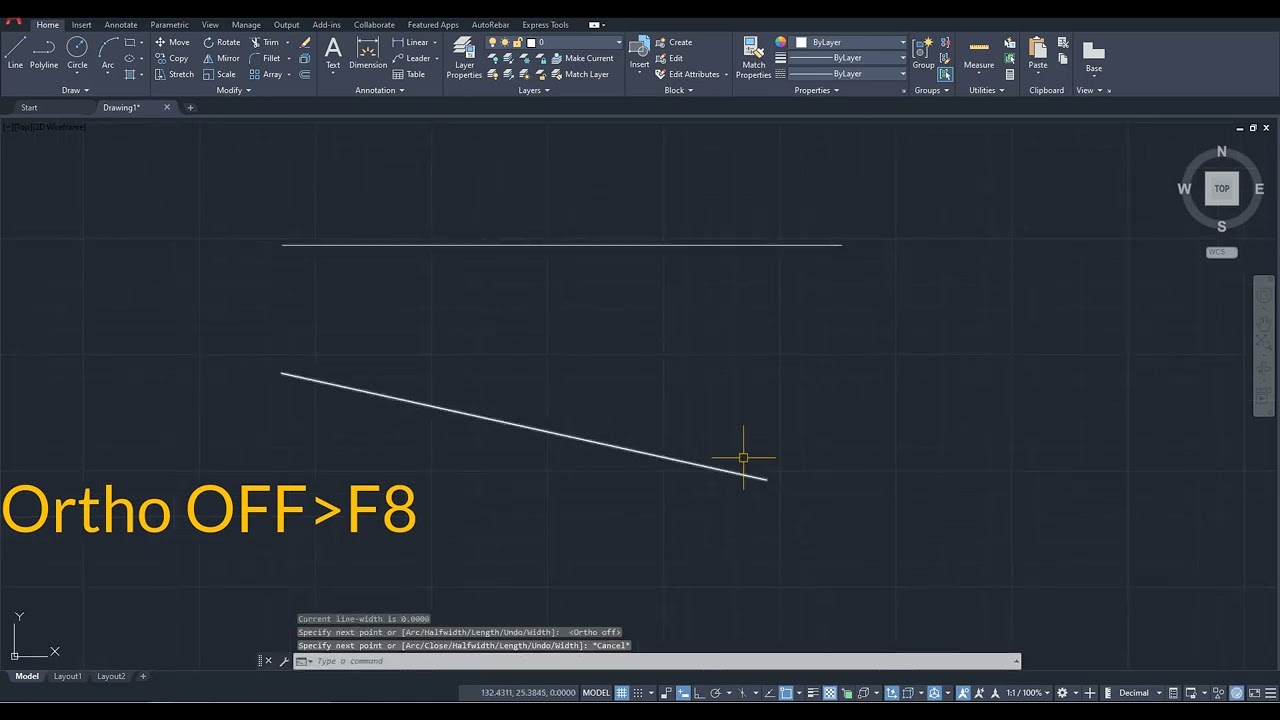
Task: Click MODEL space button in status bar
Action: pyautogui.click(x=596, y=692)
